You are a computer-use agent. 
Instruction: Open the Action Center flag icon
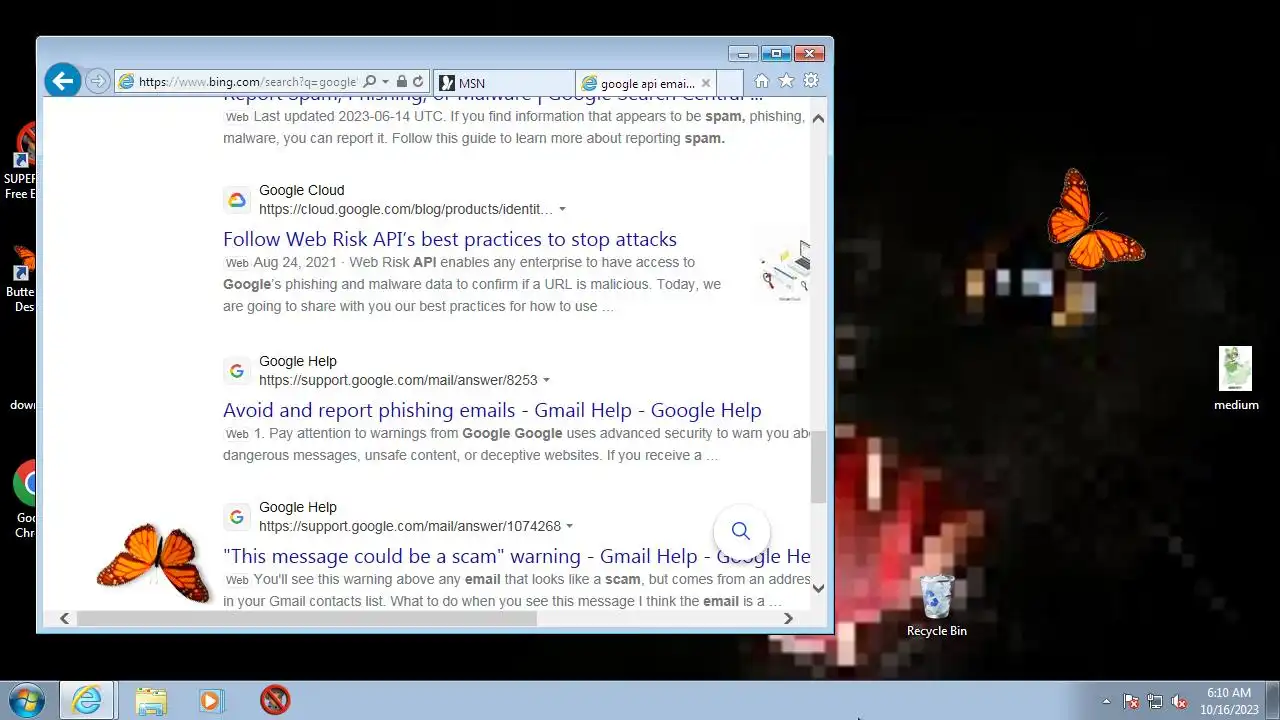[x=1131, y=701]
